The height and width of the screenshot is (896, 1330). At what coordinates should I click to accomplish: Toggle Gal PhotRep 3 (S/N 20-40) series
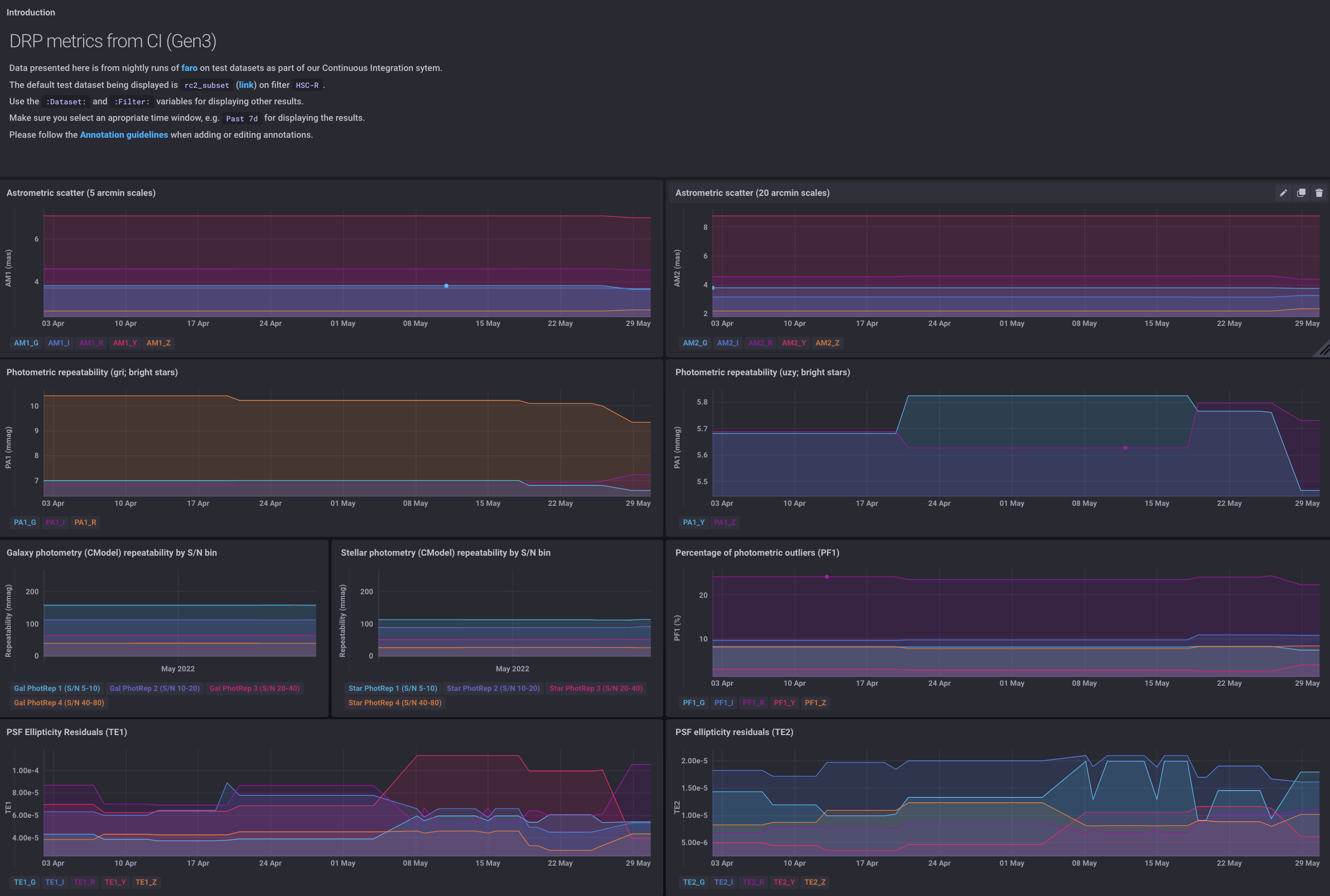click(254, 688)
